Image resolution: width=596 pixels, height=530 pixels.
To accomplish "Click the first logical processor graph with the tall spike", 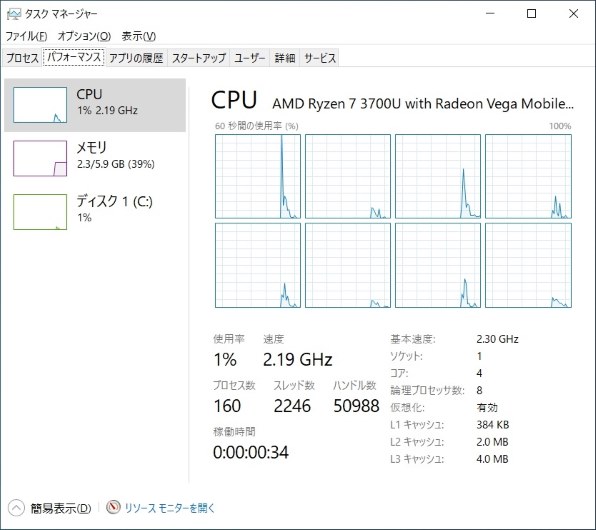I will pyautogui.click(x=258, y=176).
